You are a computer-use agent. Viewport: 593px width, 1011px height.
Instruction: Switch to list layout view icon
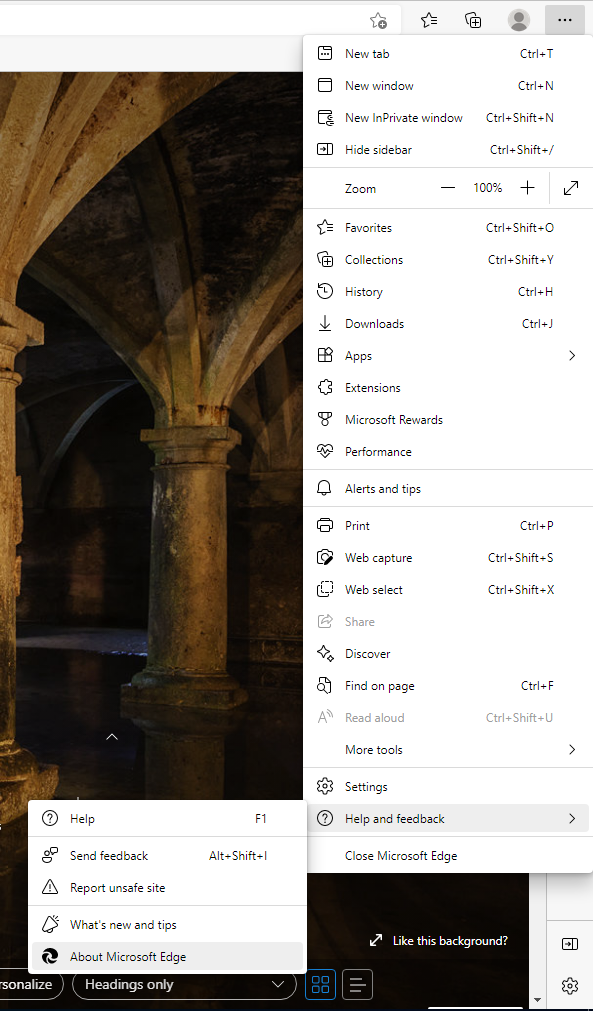coord(358,985)
